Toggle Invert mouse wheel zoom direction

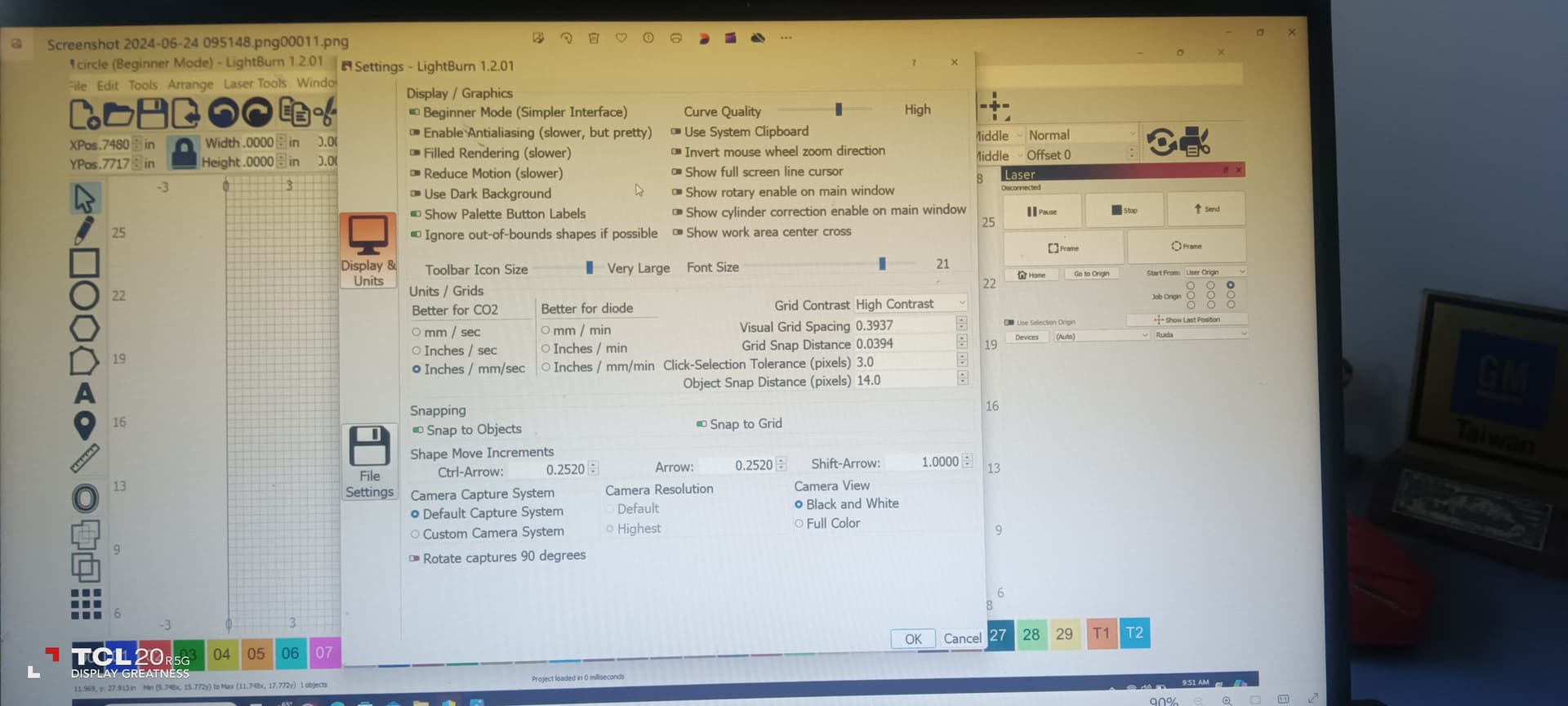(676, 152)
